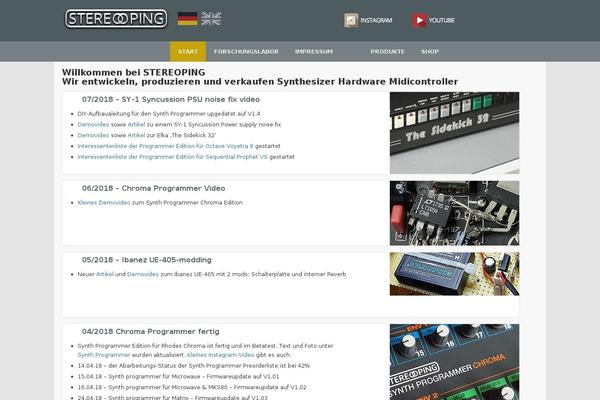
Task: Open the Ibanez UE-405 board thumbnail
Action: coord(455,274)
